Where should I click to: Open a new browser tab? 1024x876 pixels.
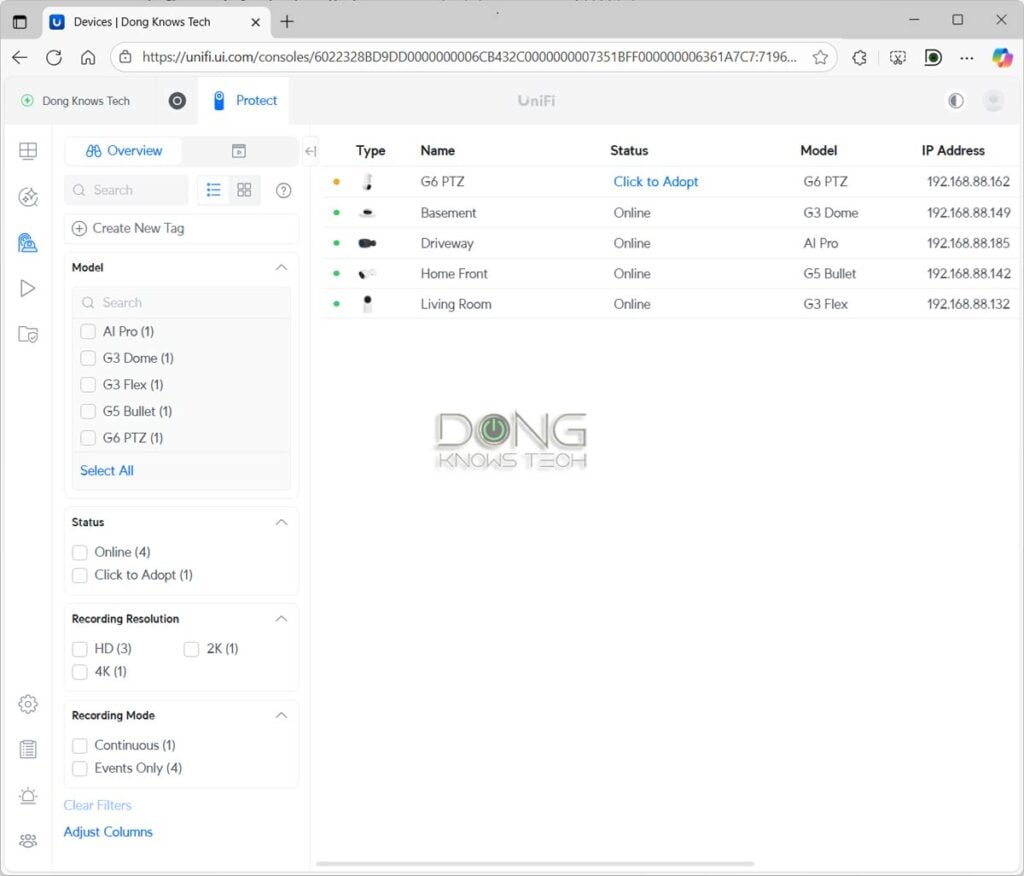[287, 22]
